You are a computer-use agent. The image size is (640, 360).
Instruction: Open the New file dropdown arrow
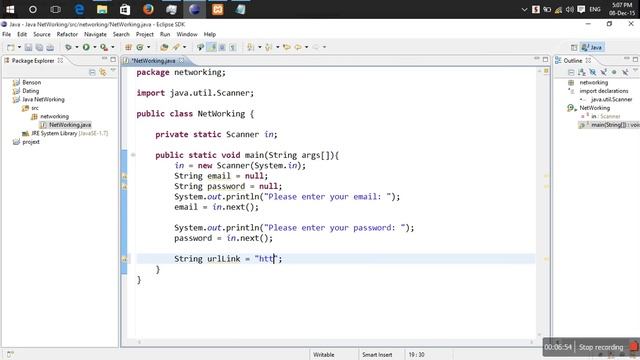[x=19, y=47]
